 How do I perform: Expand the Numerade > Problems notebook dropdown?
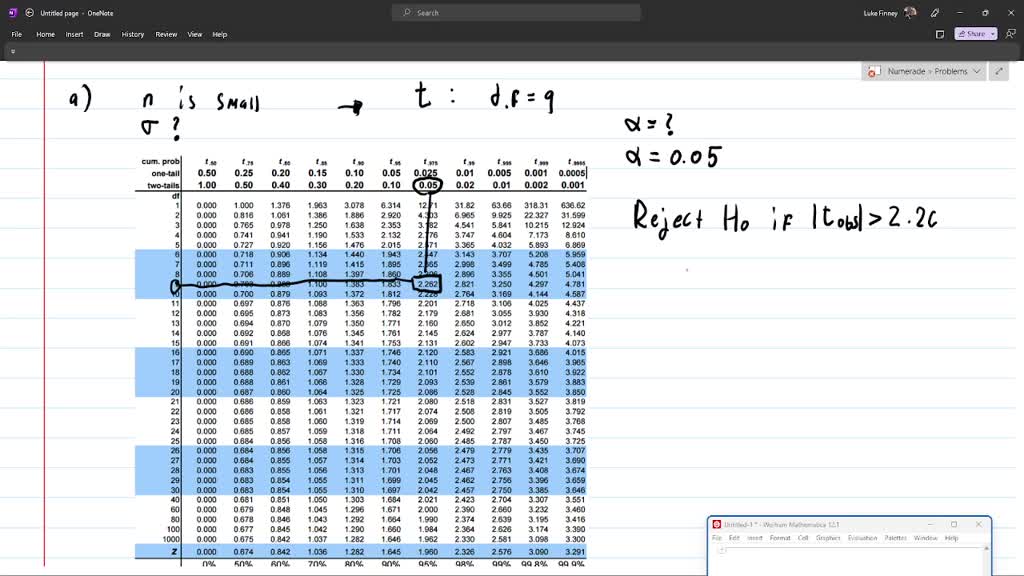click(977, 71)
